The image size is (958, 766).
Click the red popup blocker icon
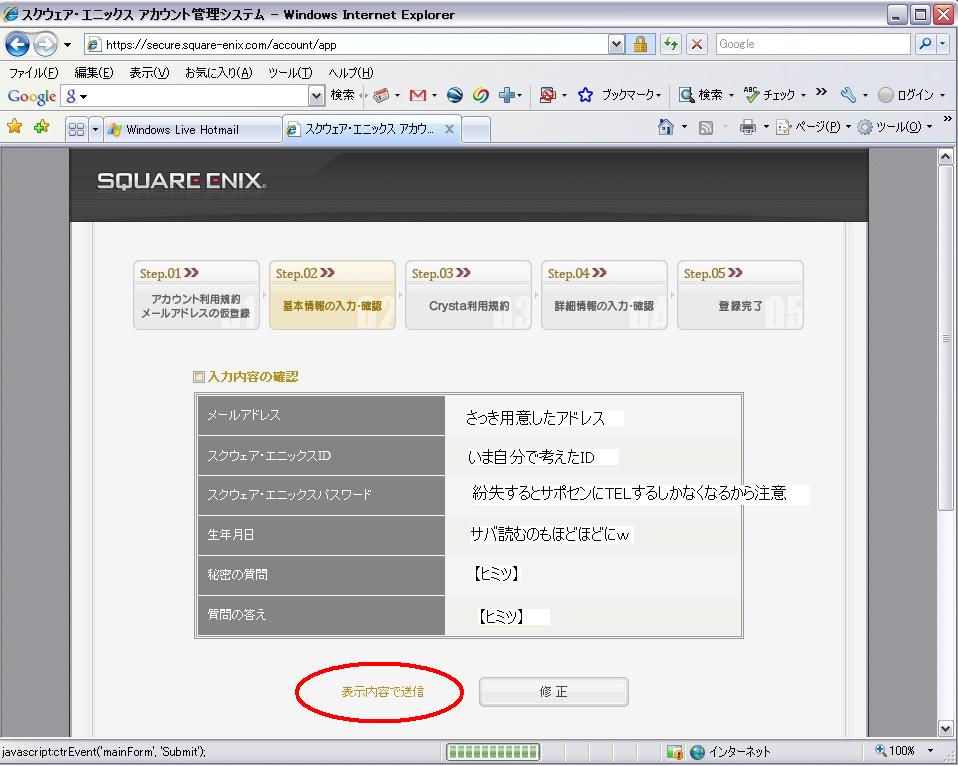[x=548, y=95]
